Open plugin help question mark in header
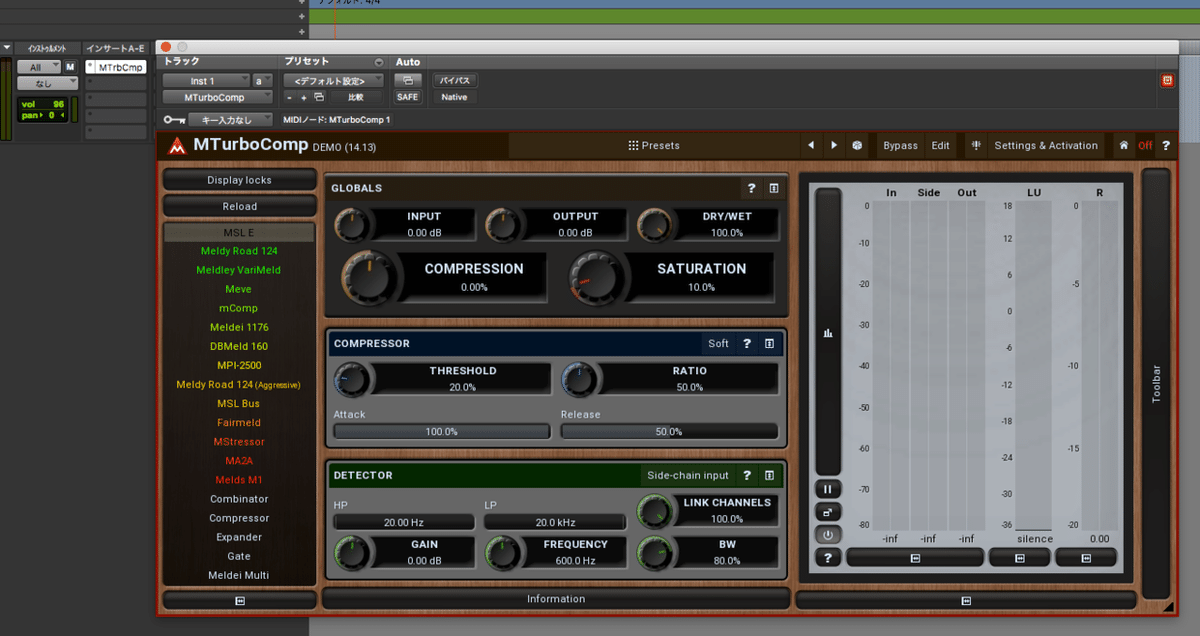 click(x=1165, y=146)
